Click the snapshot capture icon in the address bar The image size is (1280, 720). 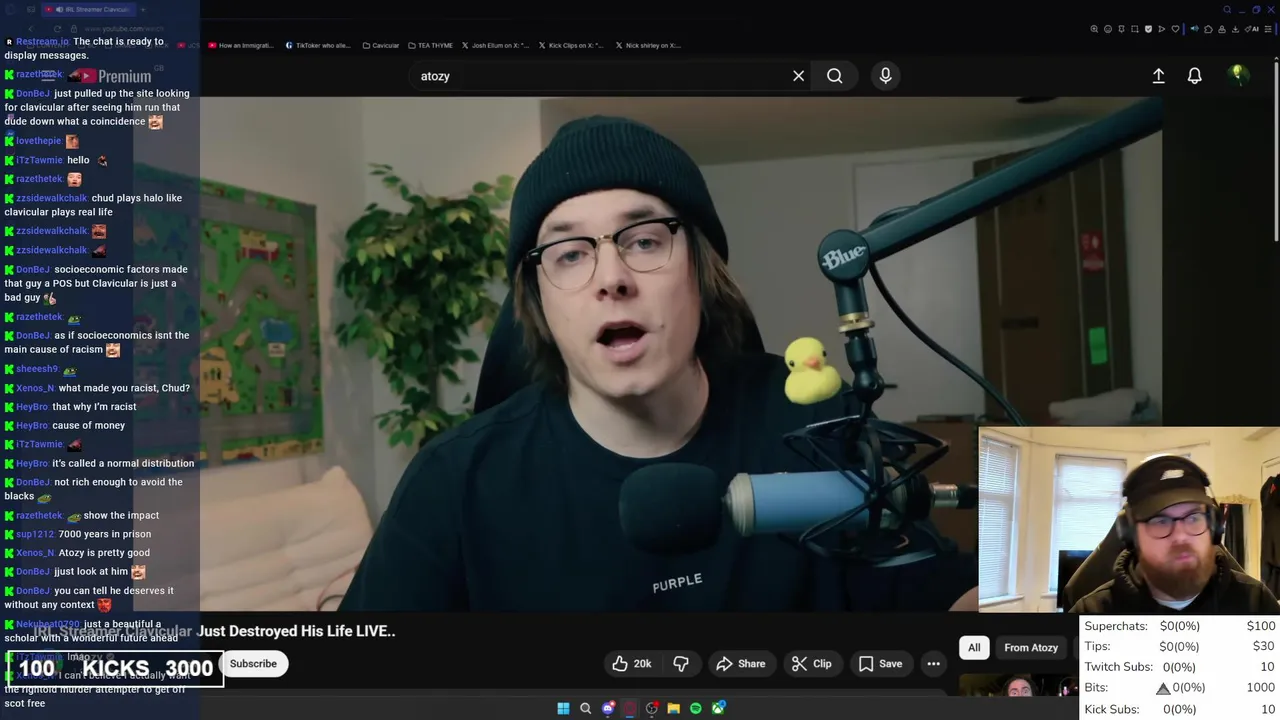click(1135, 29)
